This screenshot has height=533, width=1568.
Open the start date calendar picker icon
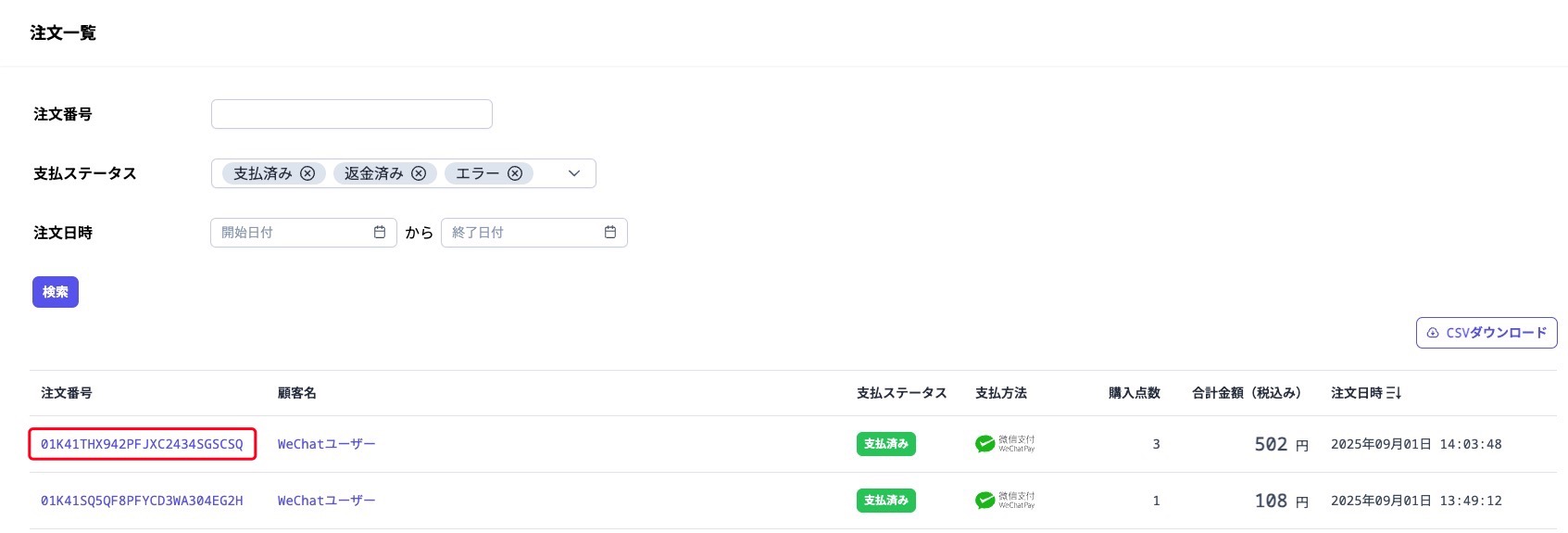coord(380,233)
